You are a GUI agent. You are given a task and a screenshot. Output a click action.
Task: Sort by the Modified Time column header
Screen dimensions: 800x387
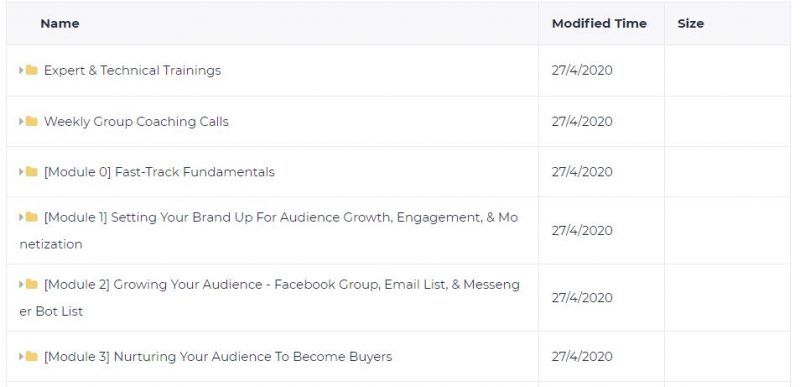599,23
